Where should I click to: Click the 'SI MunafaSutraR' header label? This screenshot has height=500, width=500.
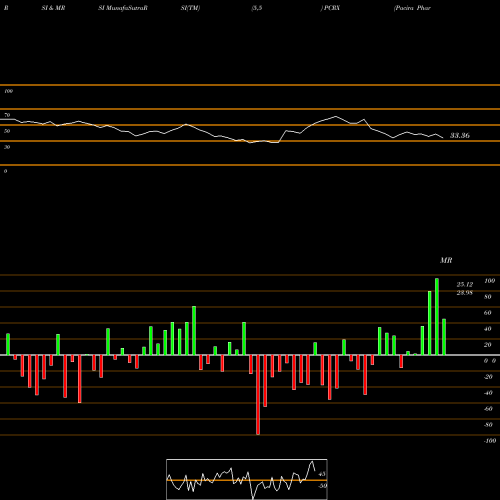tap(123, 8)
